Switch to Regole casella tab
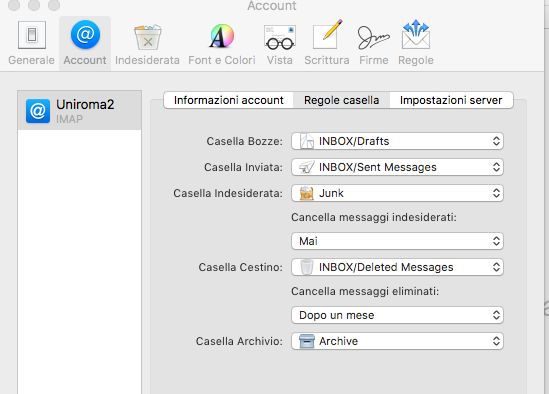This screenshot has height=394, width=549. click(x=341, y=100)
